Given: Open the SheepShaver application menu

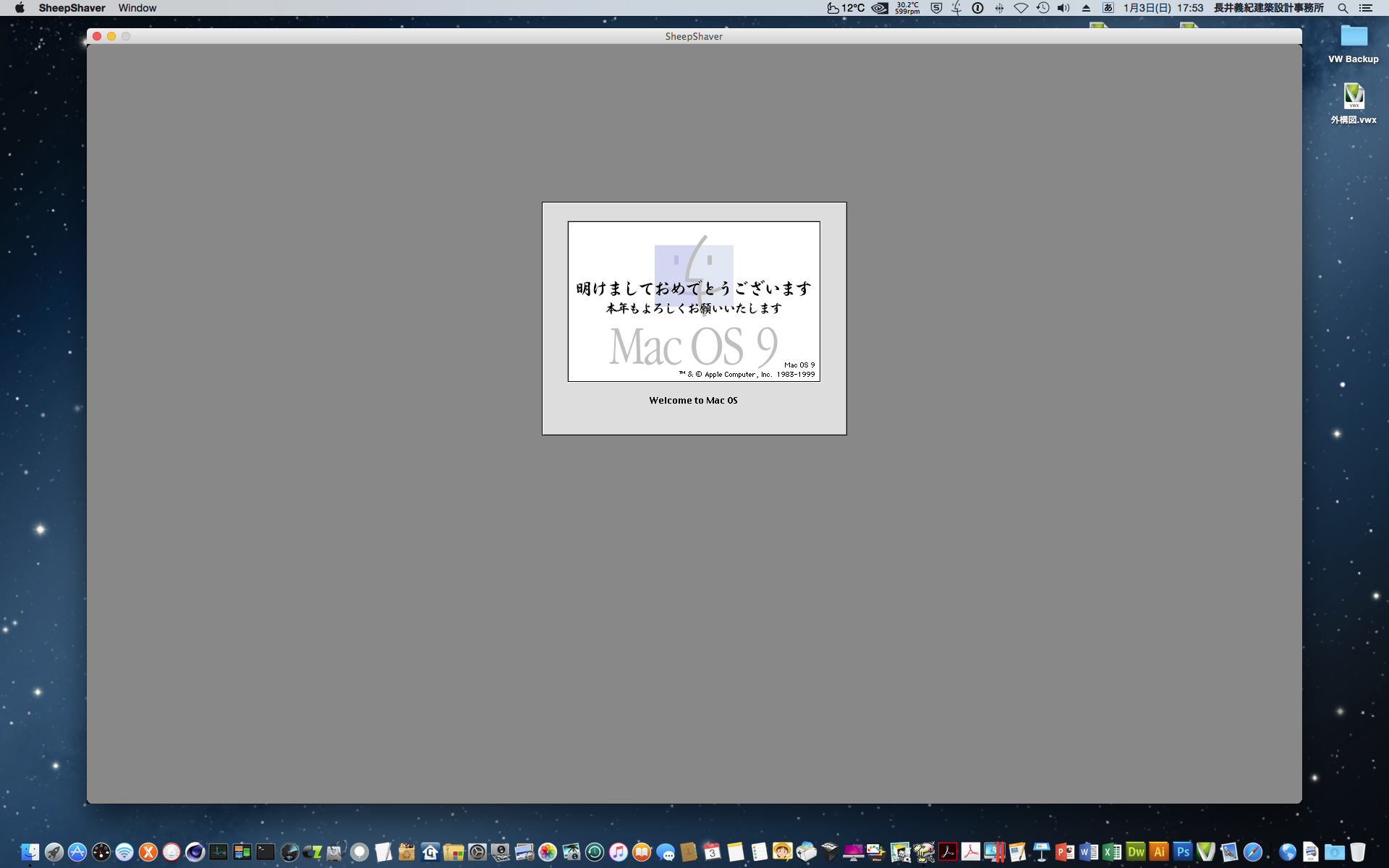Looking at the screenshot, I should (72, 8).
